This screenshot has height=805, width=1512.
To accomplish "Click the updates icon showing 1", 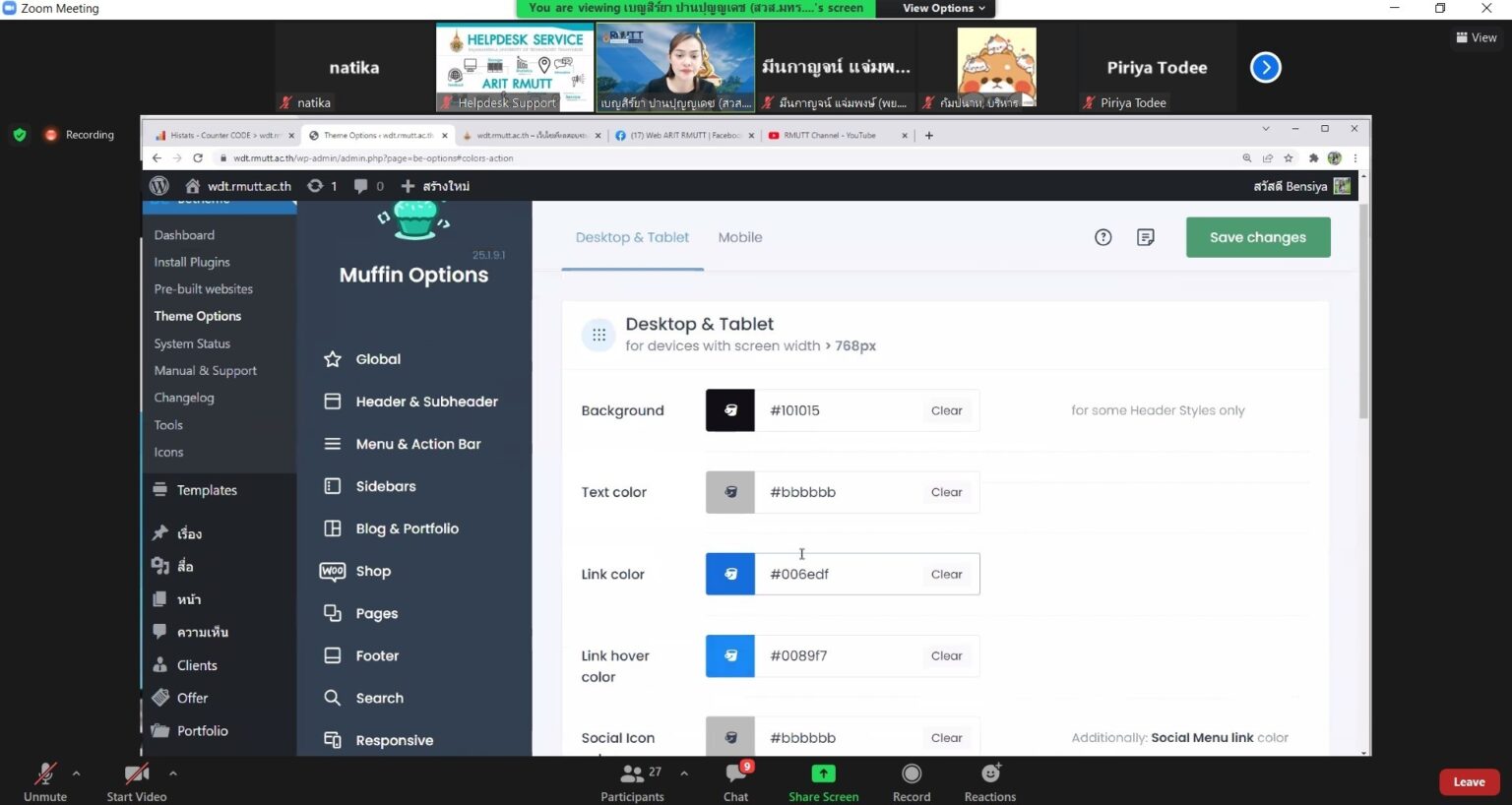I will tap(315, 186).
